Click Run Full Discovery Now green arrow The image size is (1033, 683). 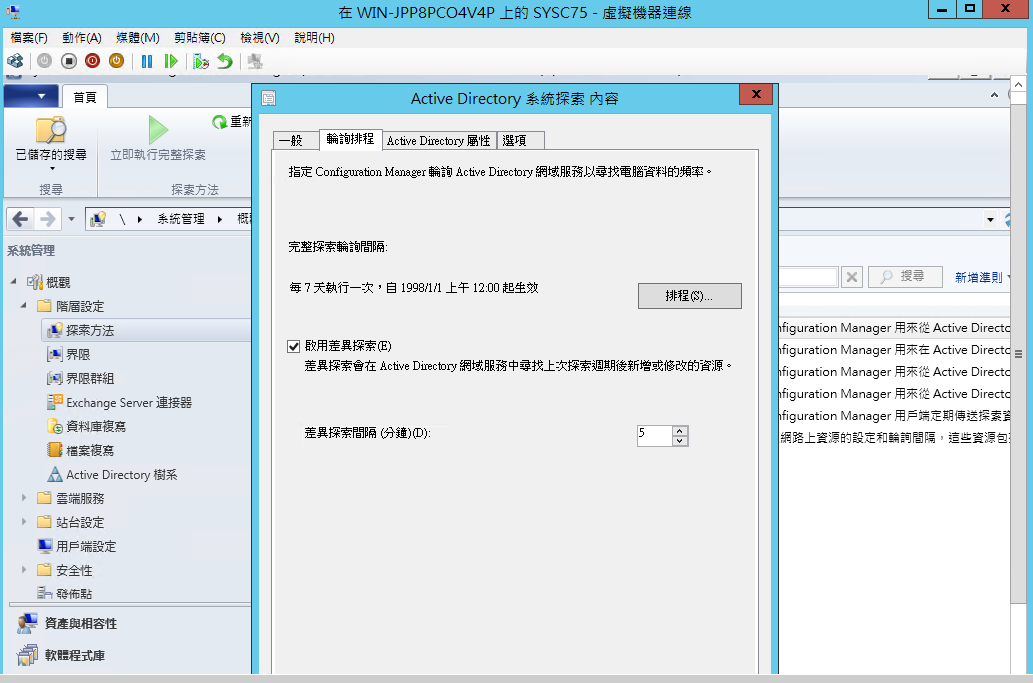coord(157,130)
